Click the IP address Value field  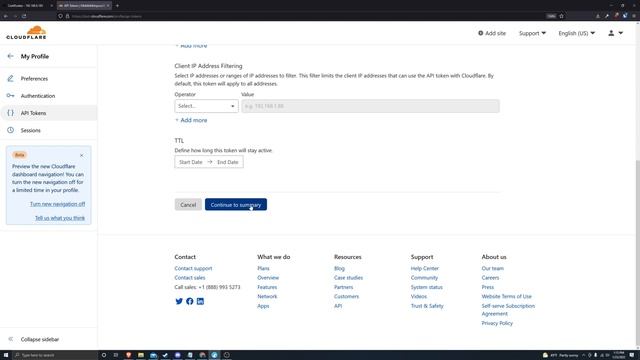[x=370, y=106]
